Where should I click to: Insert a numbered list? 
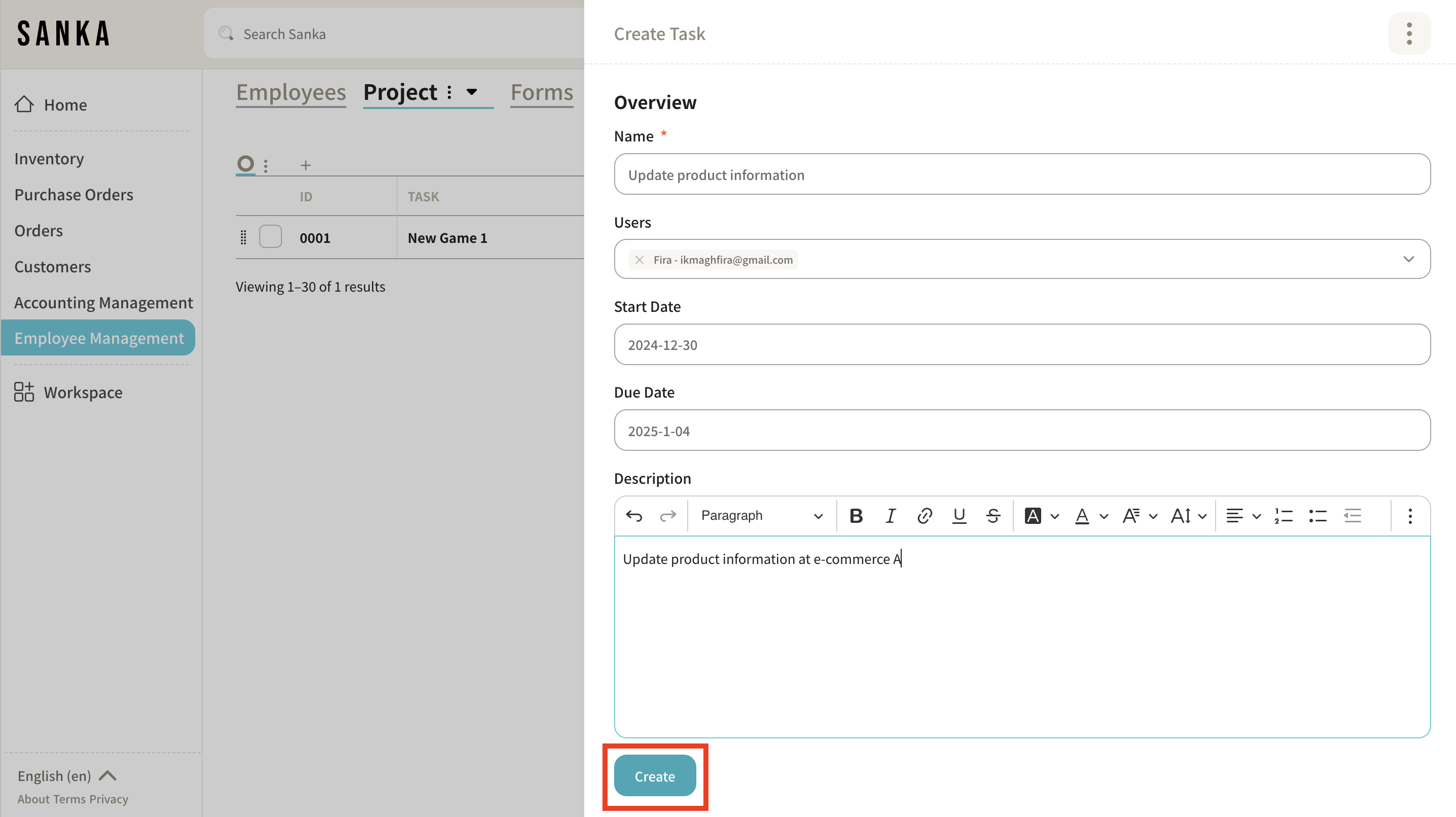(1283, 516)
